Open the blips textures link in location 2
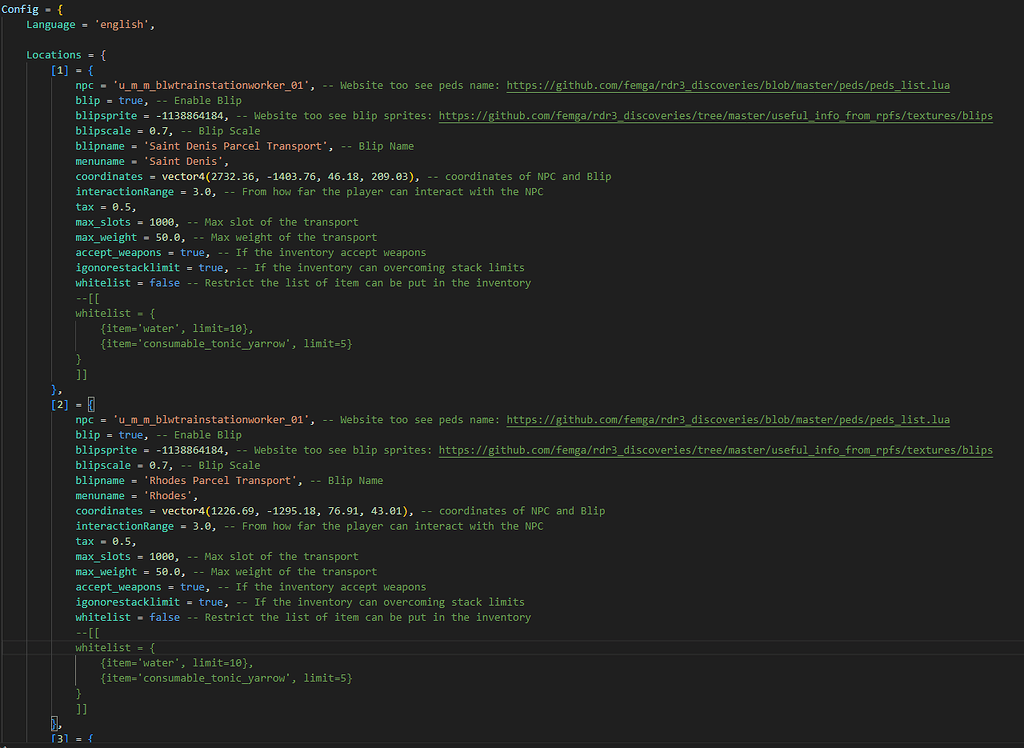Viewport: 1024px width, 748px height. (x=715, y=450)
